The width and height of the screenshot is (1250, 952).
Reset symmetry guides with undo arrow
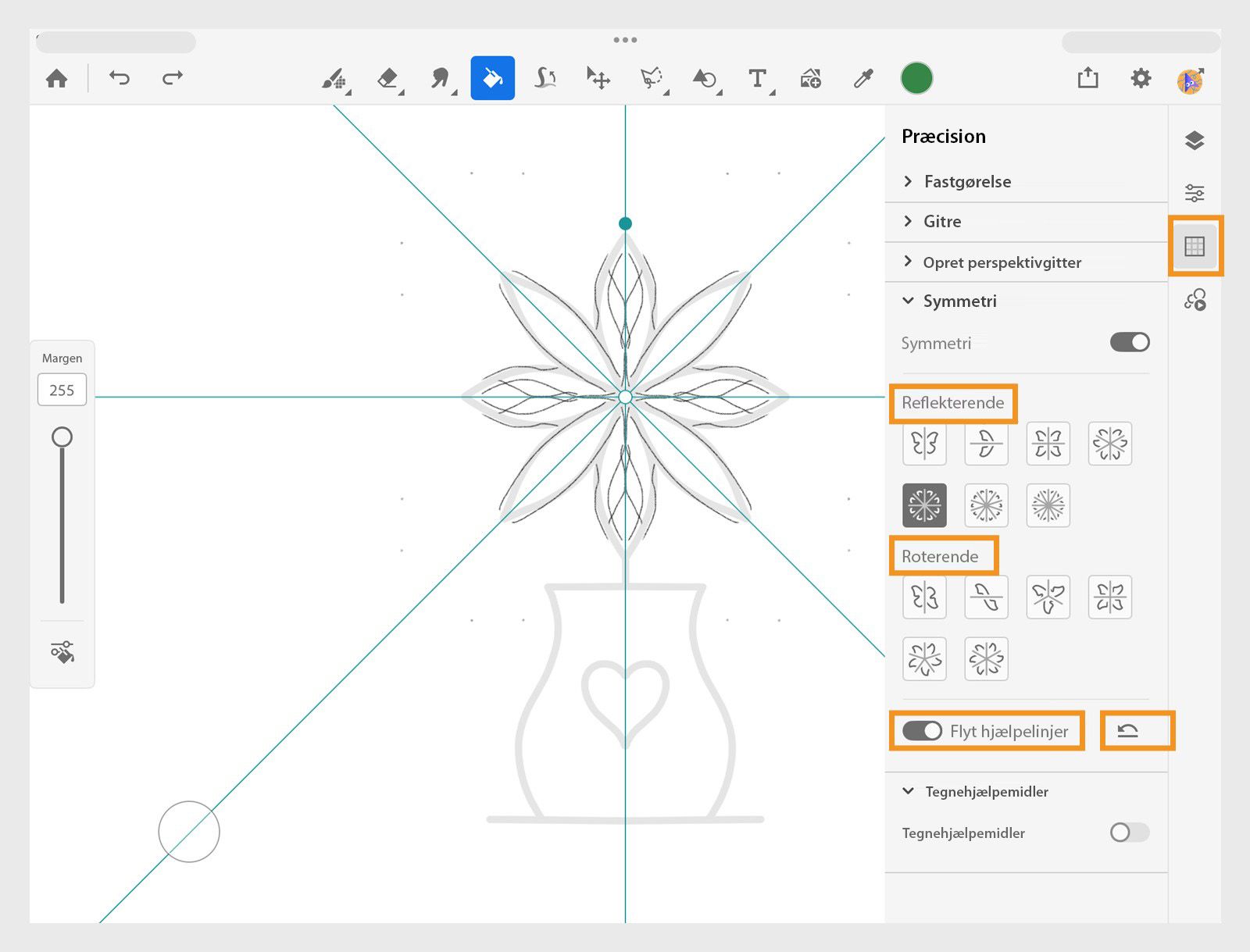click(x=1127, y=731)
